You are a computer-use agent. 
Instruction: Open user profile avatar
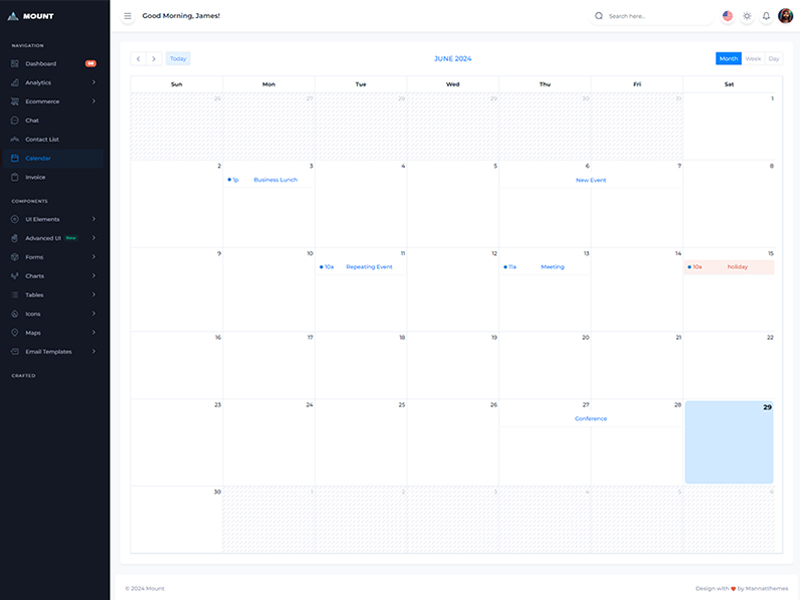[785, 16]
